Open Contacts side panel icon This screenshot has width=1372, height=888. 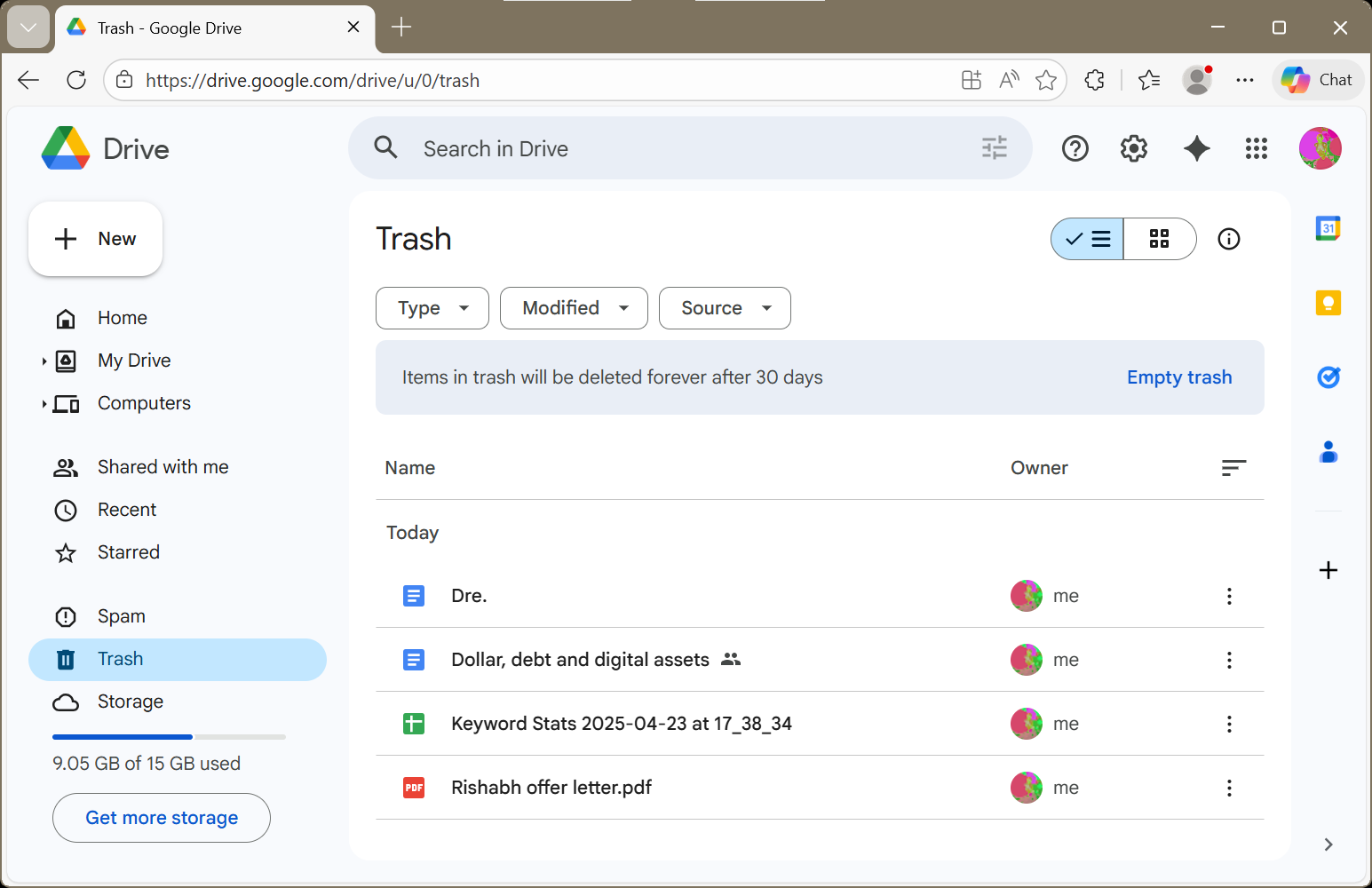click(1328, 452)
